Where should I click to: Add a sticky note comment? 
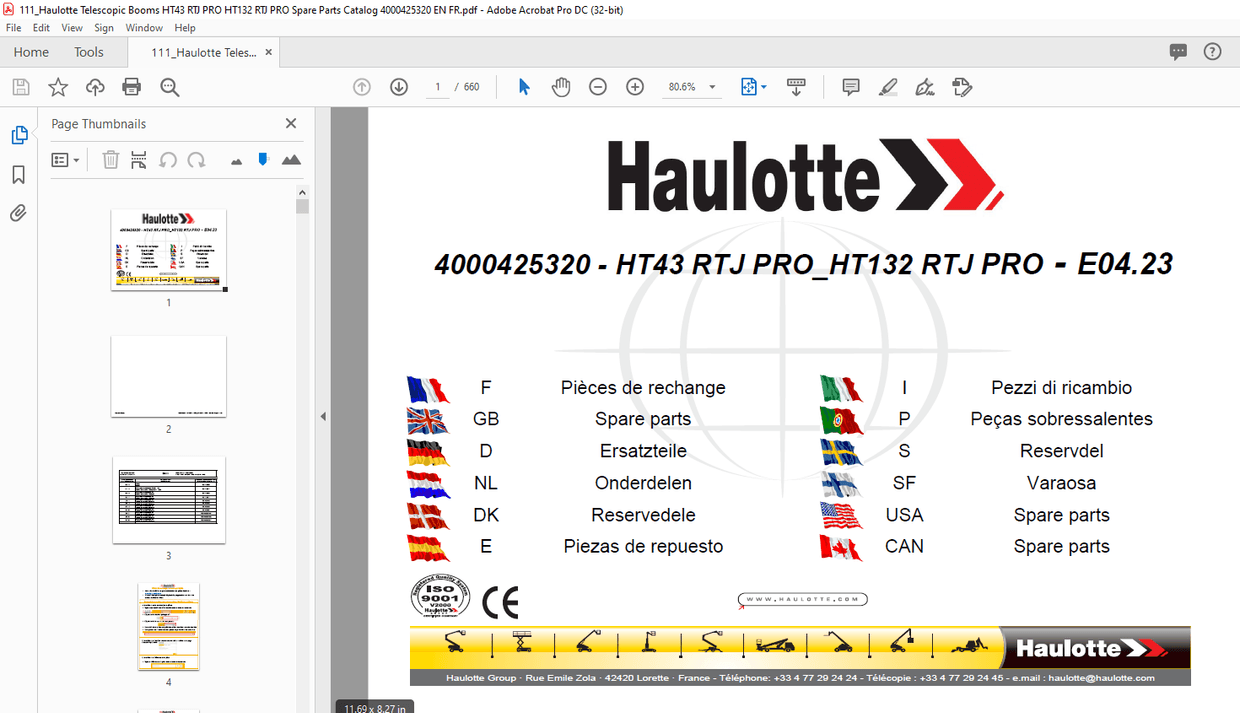[x=849, y=87]
